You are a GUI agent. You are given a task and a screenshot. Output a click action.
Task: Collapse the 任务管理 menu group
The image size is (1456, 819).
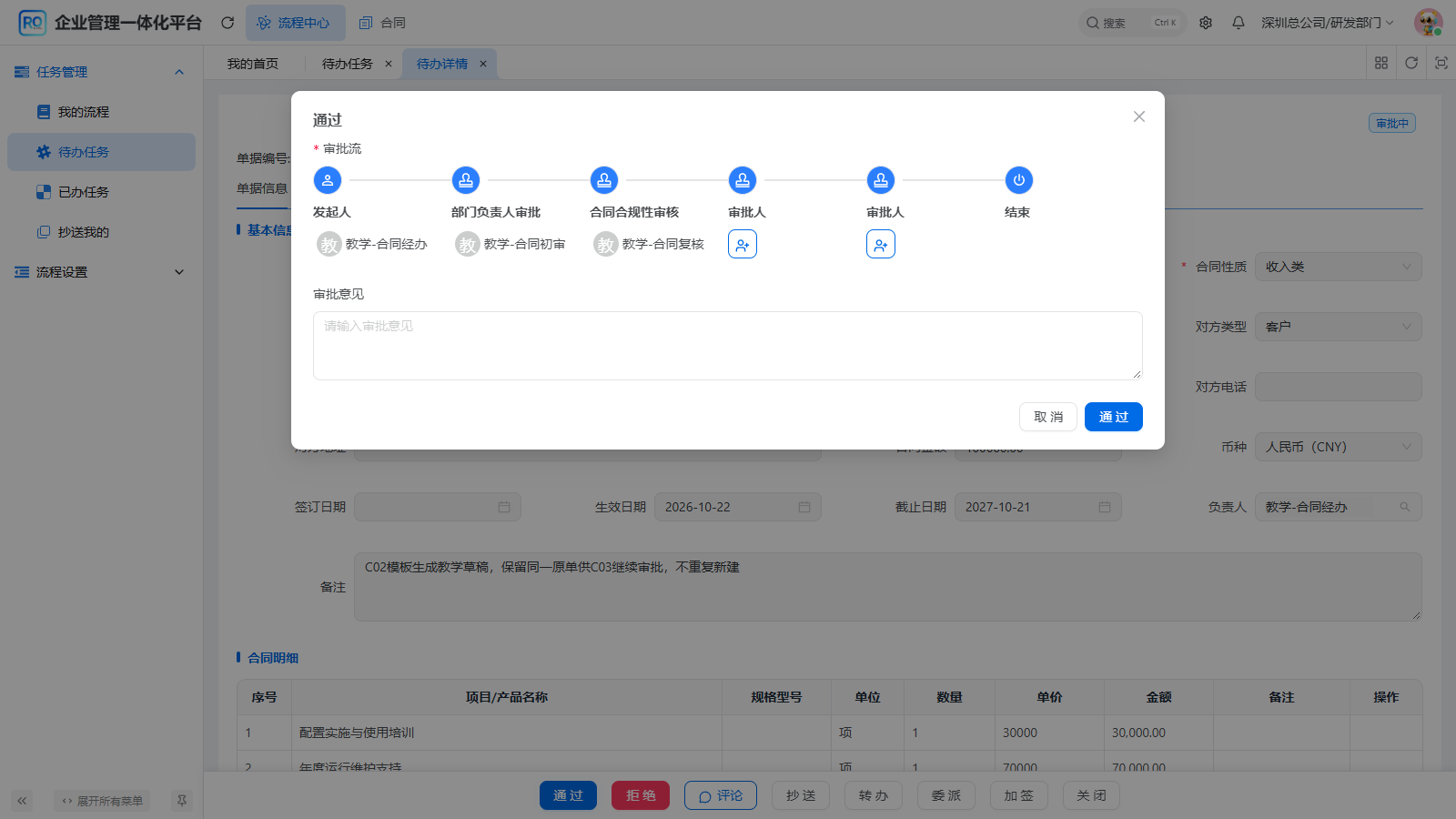tap(101, 72)
